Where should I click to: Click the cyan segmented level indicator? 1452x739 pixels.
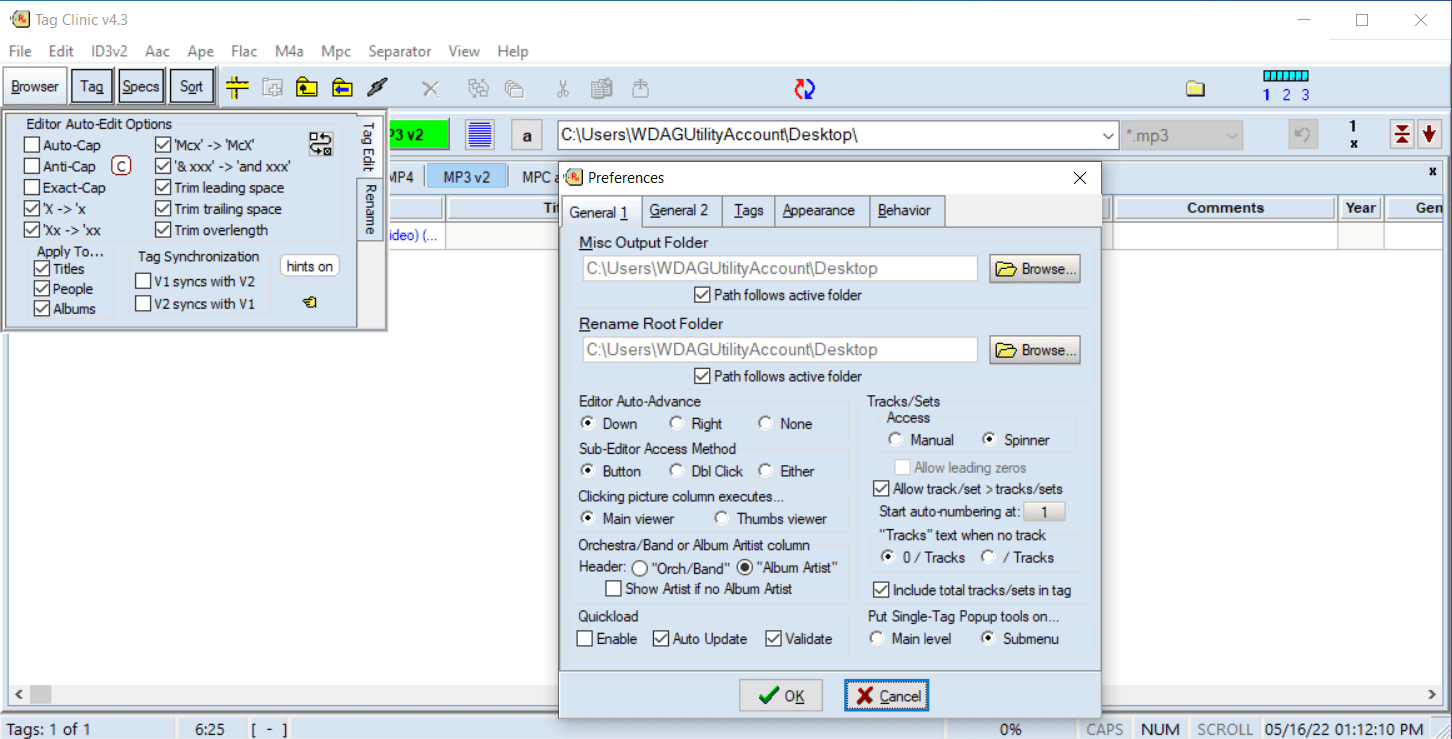1286,75
